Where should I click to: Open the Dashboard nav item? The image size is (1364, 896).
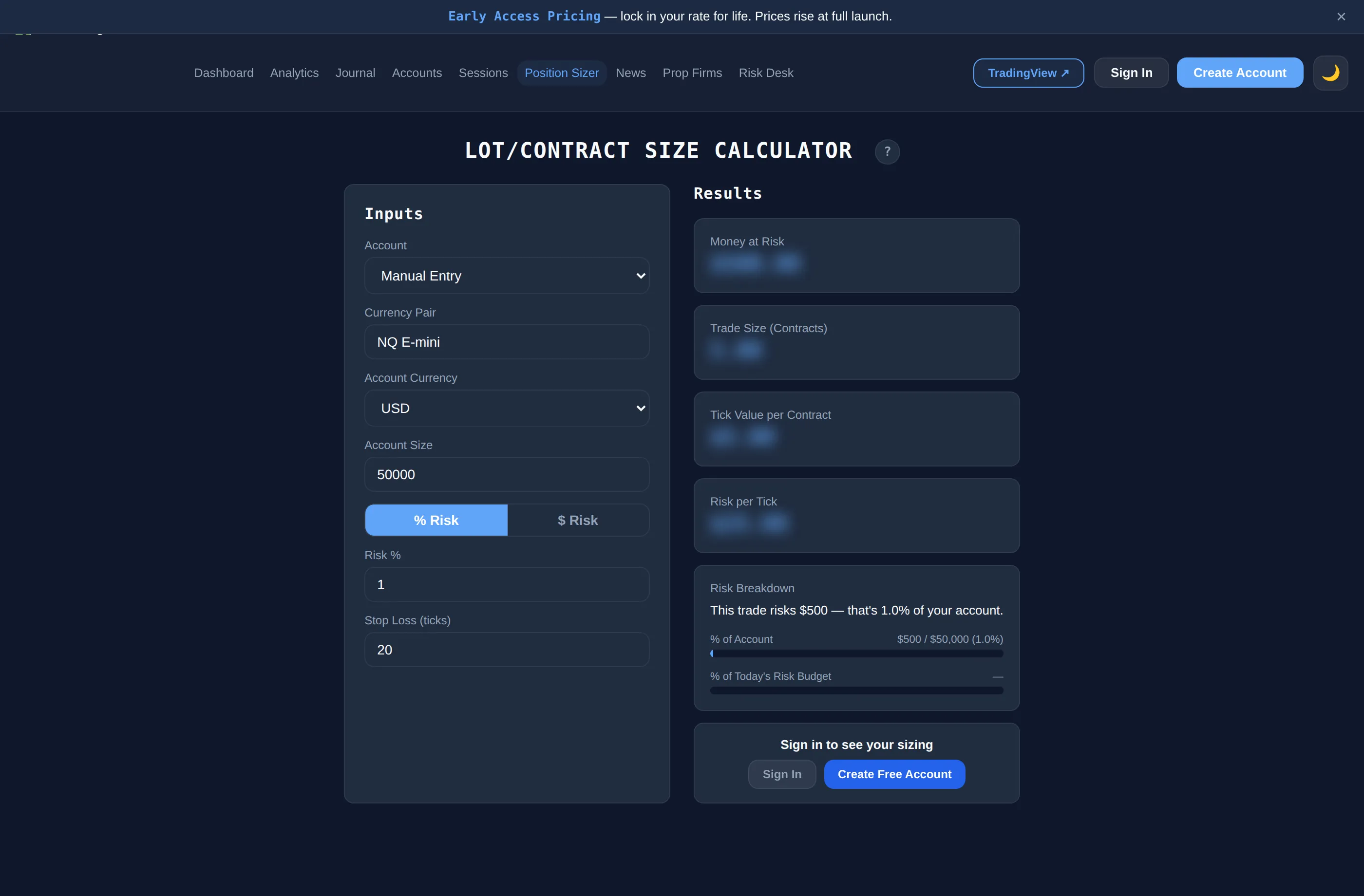click(224, 73)
